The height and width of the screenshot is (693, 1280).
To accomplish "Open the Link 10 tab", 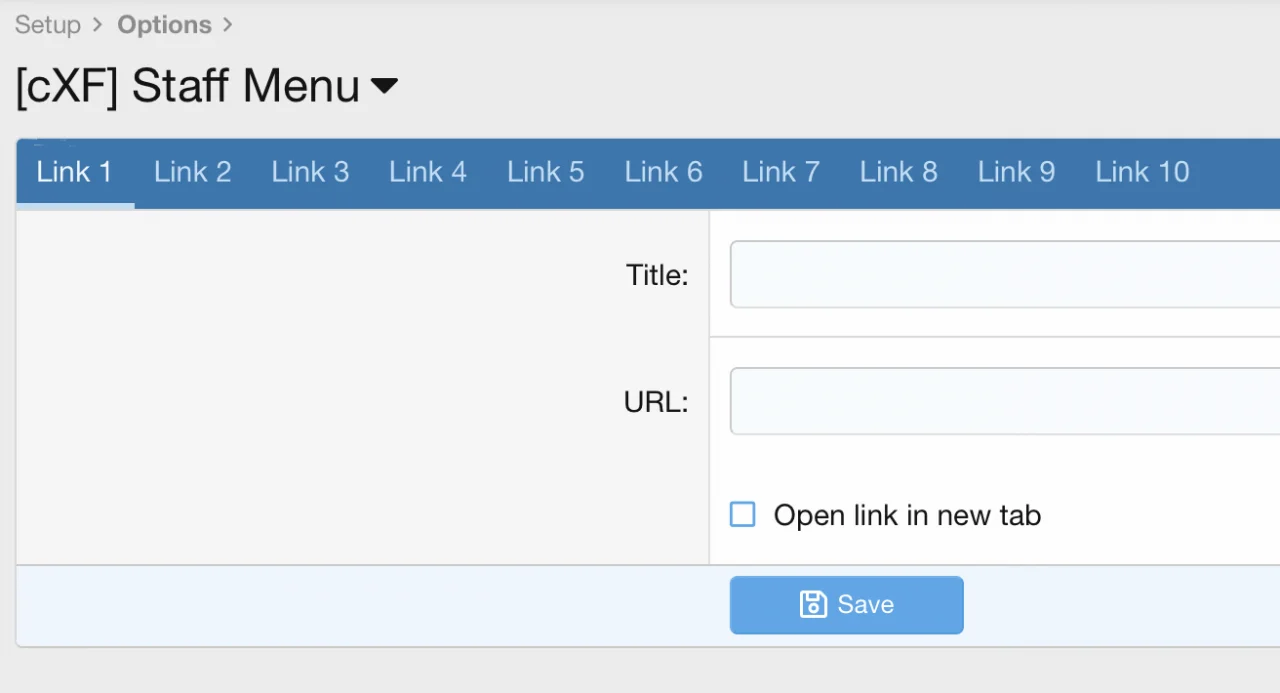I will pyautogui.click(x=1142, y=172).
